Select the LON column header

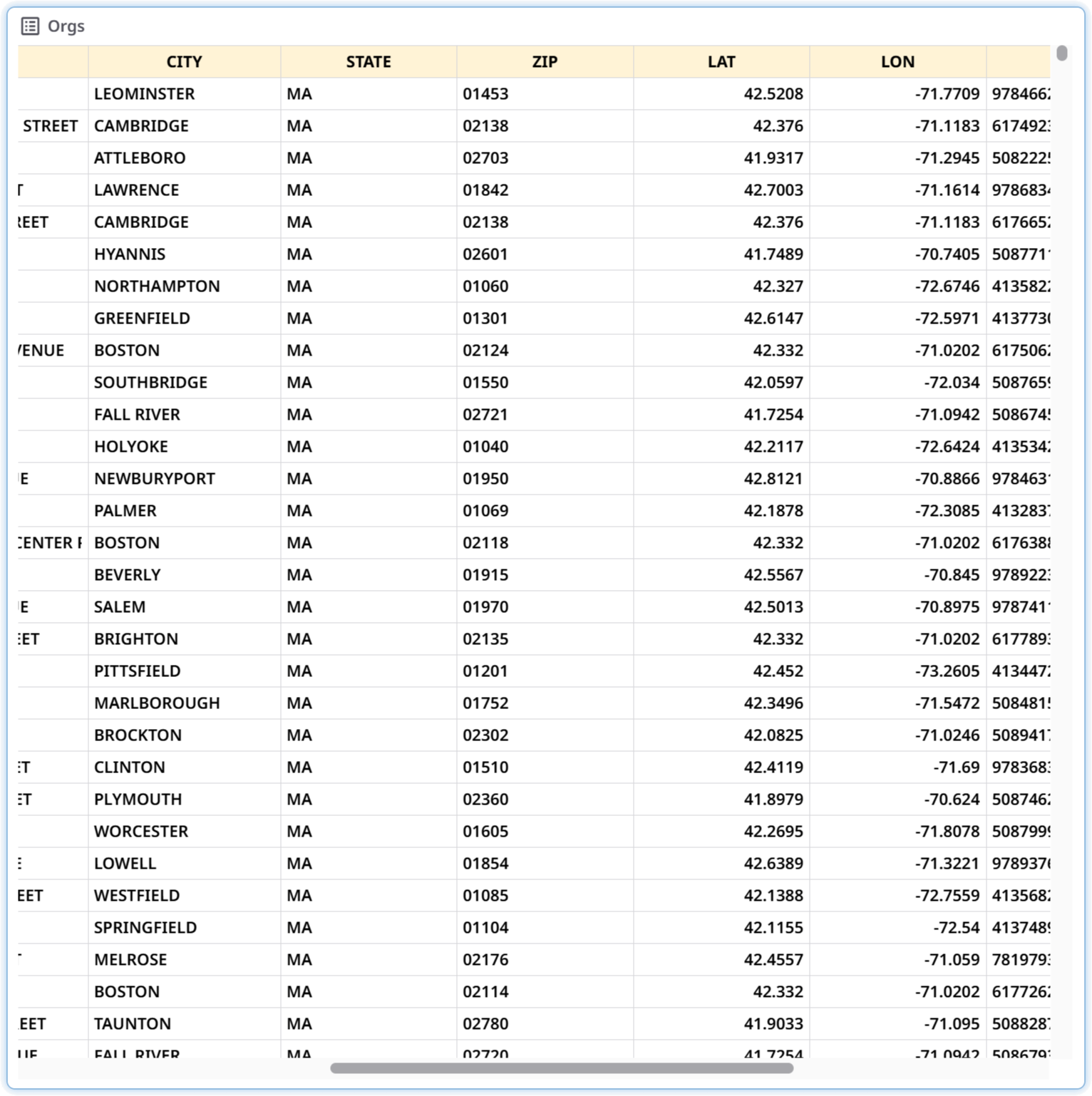[x=898, y=62]
